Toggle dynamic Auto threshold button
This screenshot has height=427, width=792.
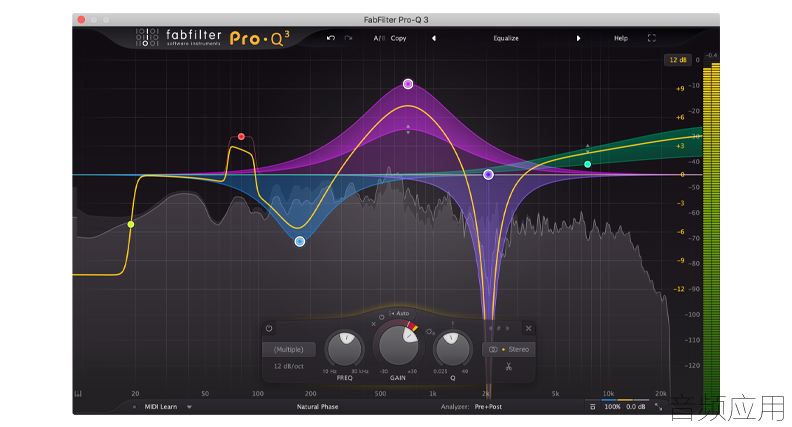399,313
